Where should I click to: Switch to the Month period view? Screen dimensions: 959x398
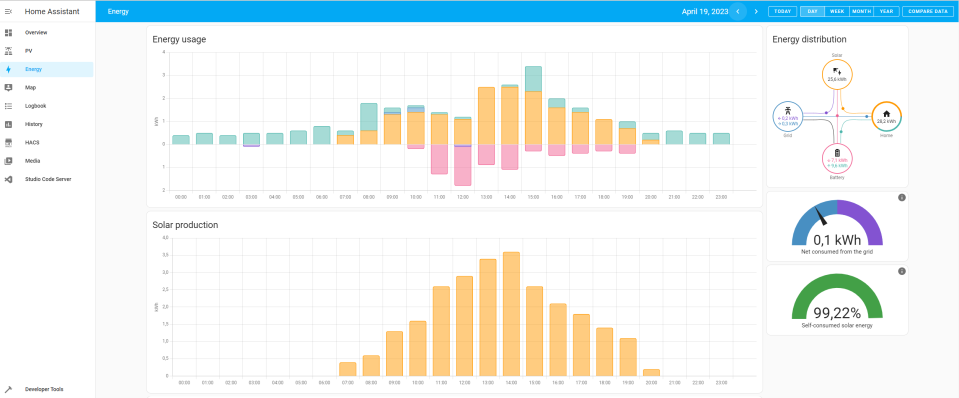tap(861, 12)
